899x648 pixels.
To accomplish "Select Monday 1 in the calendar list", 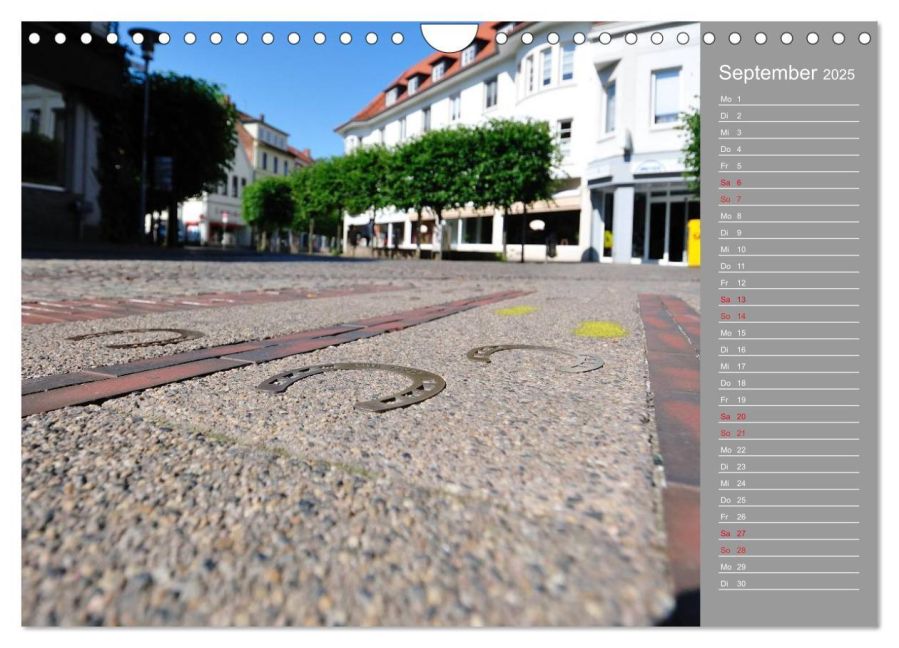I will 732,99.
